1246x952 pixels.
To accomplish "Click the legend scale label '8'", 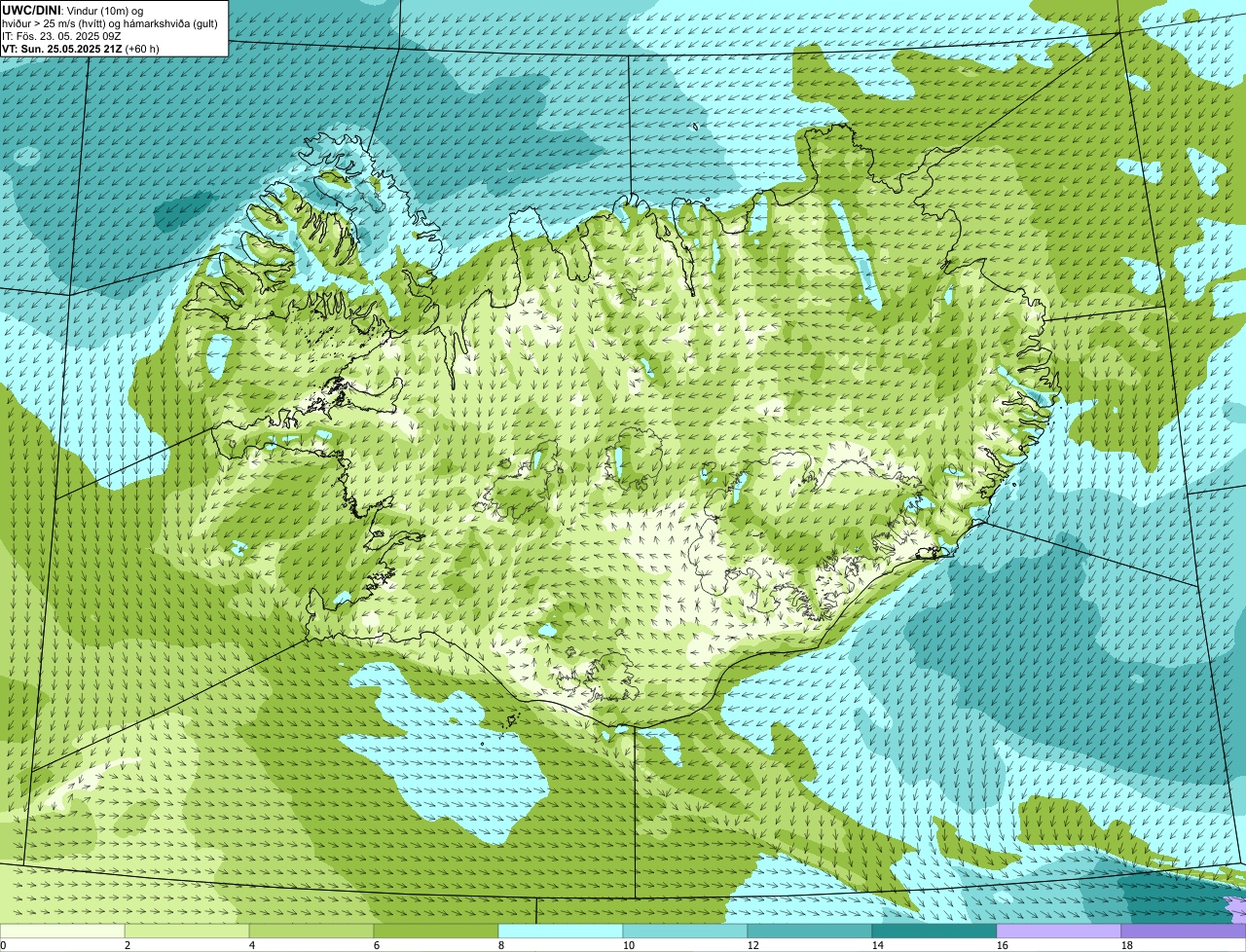I will (501, 945).
